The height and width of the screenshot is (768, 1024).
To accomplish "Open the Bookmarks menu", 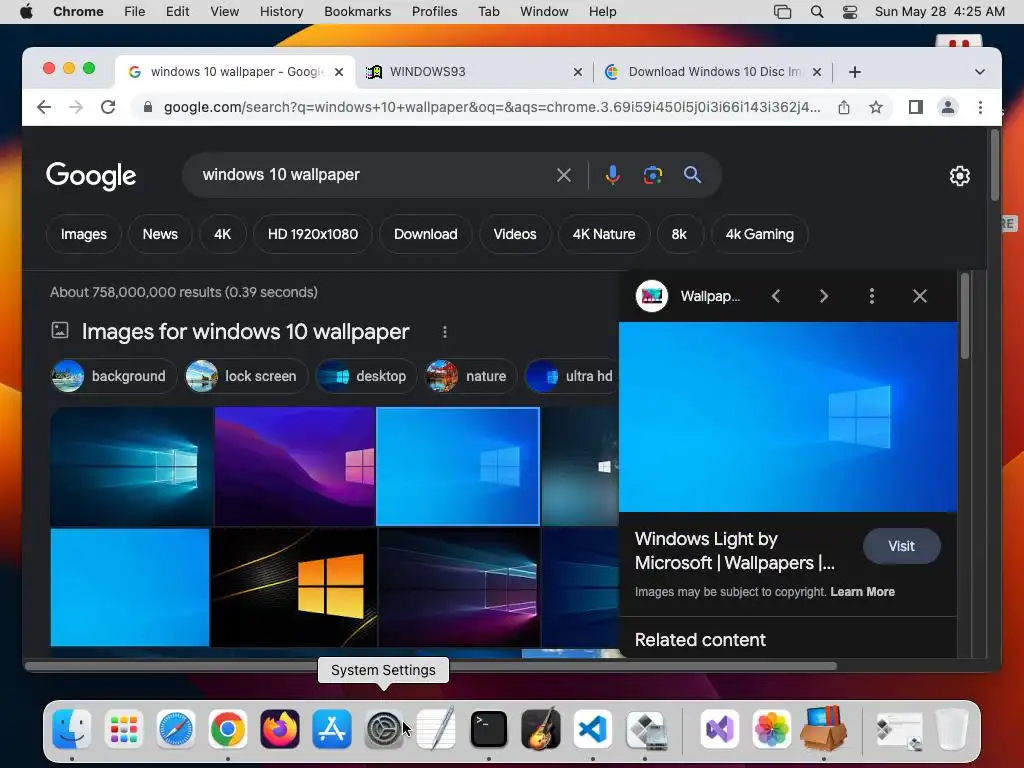I will pos(357,12).
